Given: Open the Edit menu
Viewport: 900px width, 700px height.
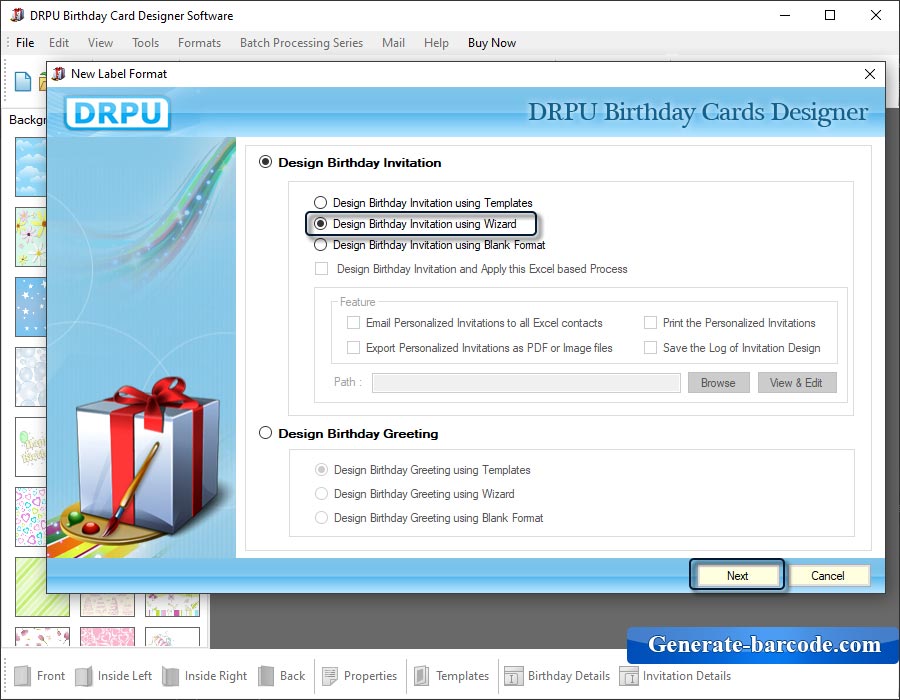Looking at the screenshot, I should pyautogui.click(x=59, y=43).
